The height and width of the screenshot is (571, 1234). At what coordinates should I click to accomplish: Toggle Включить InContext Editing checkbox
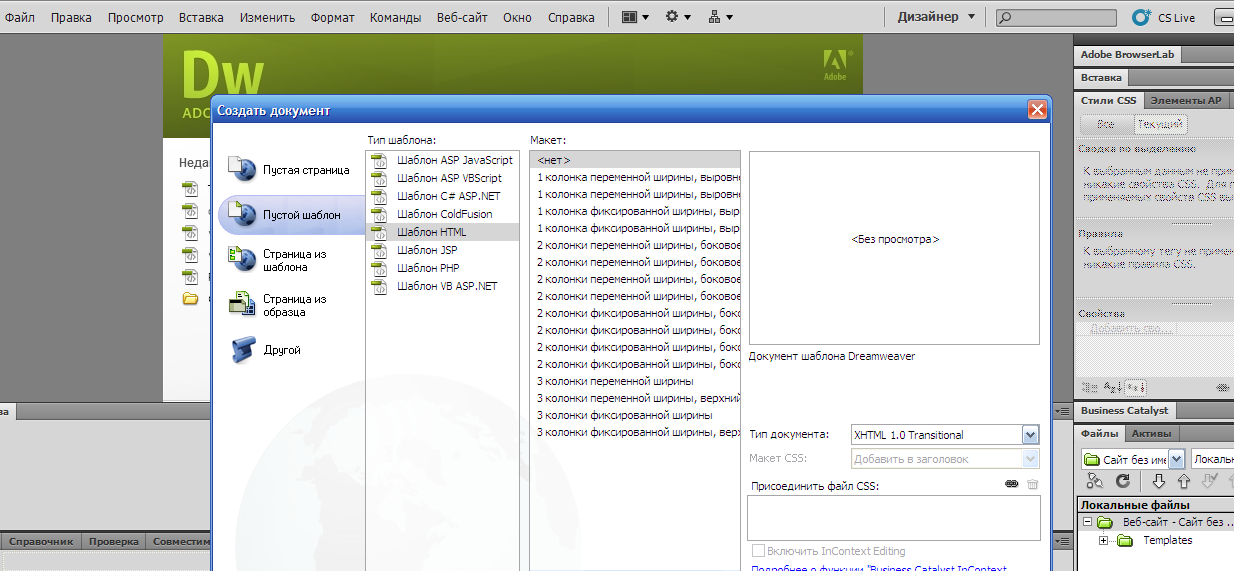coord(758,551)
